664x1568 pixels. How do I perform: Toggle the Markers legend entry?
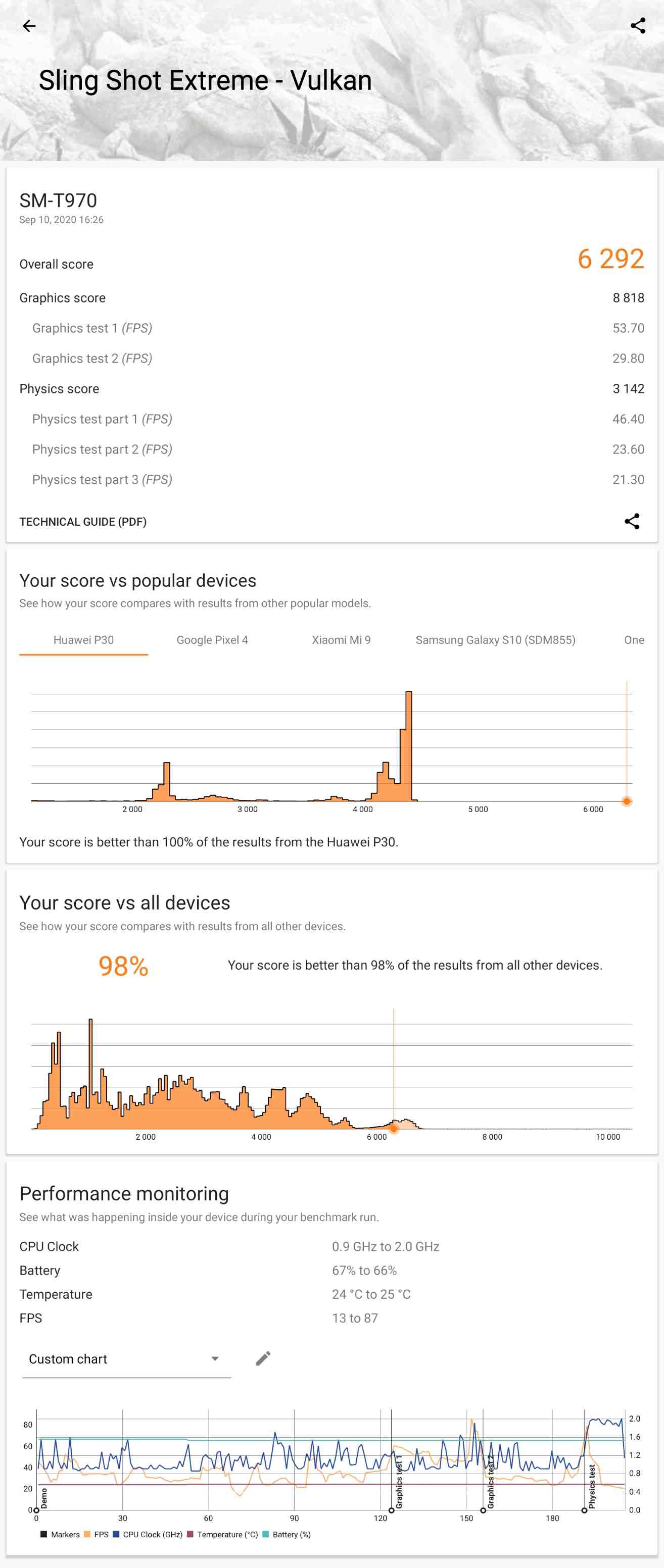(60, 1534)
